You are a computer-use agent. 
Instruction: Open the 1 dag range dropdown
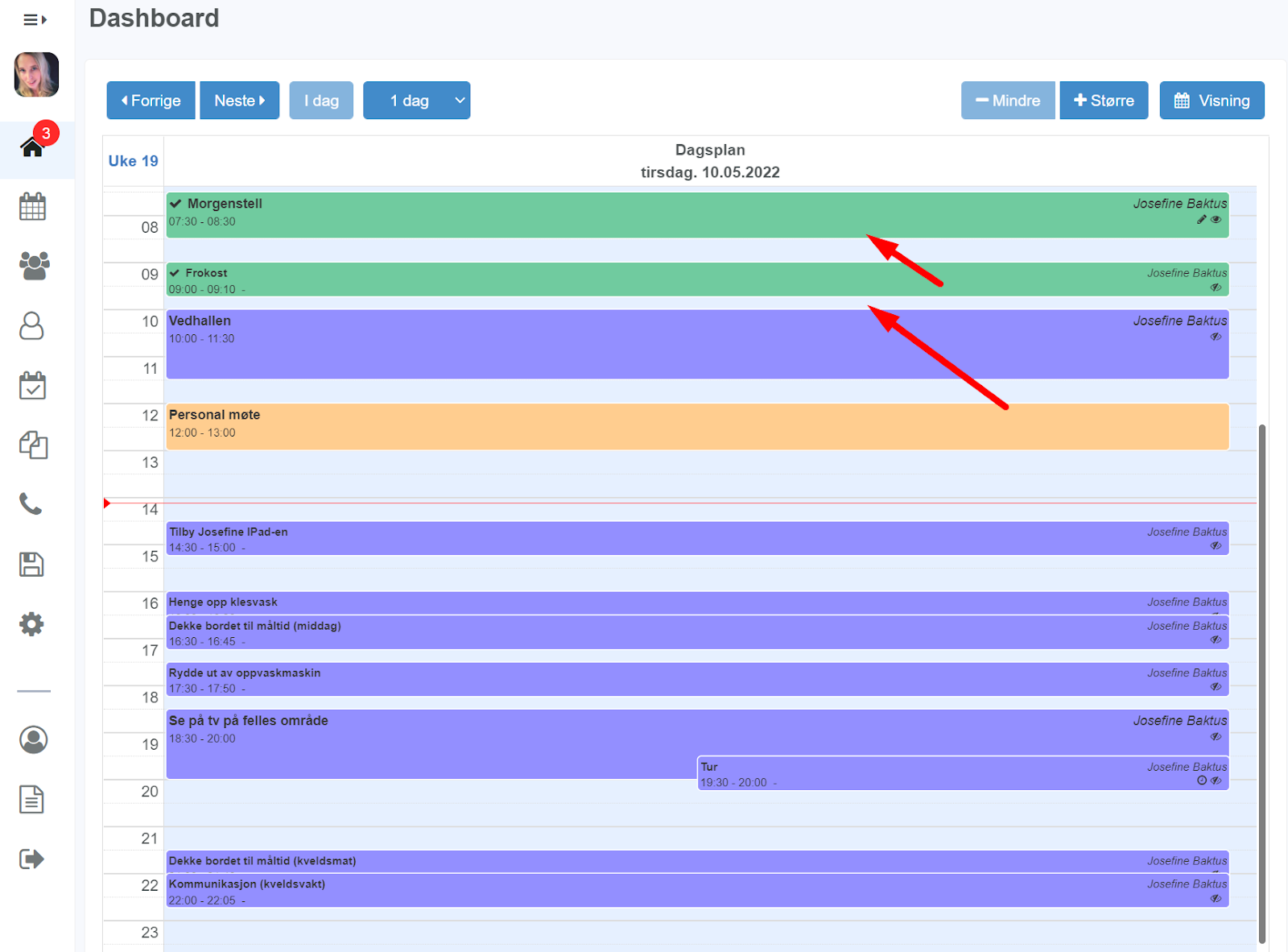point(416,101)
